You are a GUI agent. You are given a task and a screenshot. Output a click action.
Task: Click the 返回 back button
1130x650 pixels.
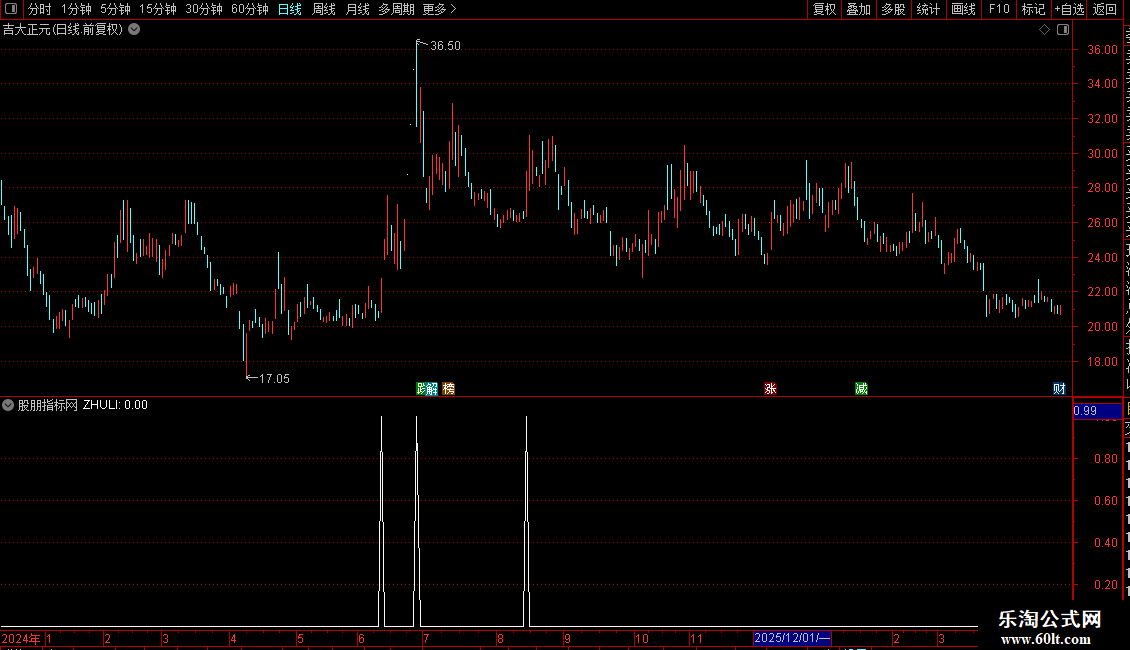(1105, 9)
